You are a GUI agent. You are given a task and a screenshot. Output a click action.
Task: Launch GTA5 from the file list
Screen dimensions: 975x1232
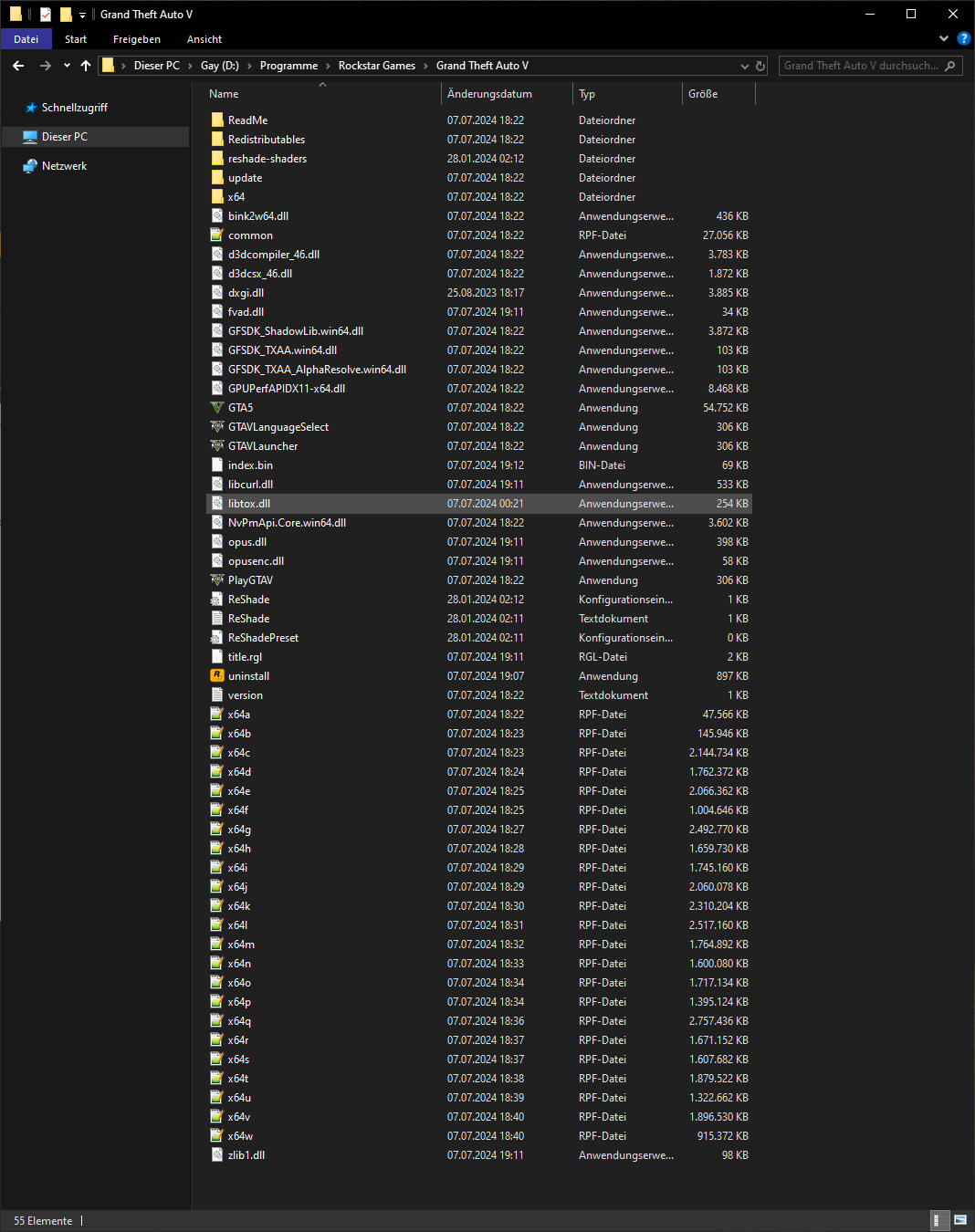click(241, 407)
